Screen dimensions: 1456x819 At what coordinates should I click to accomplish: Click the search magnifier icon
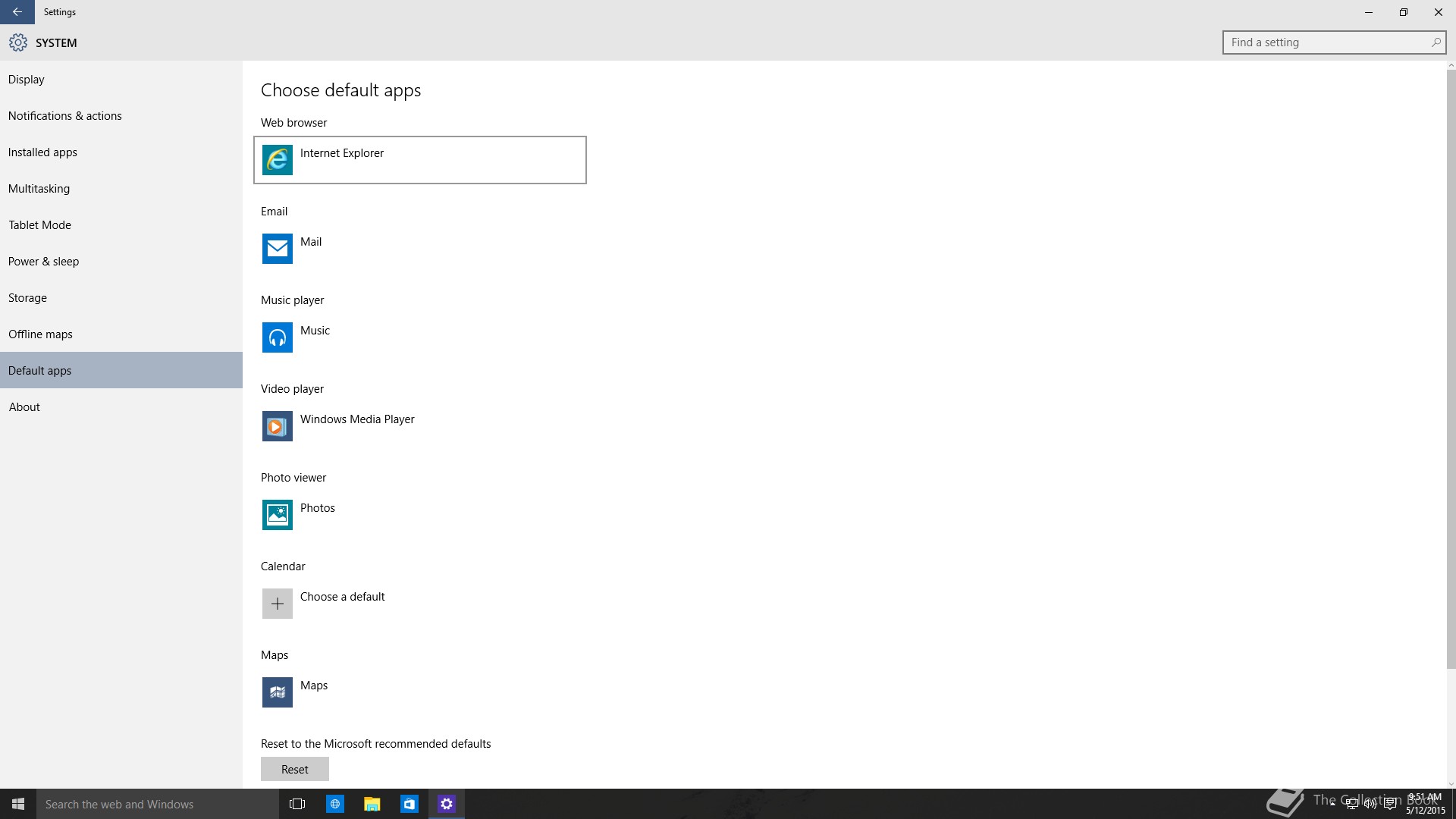pos(1436,42)
